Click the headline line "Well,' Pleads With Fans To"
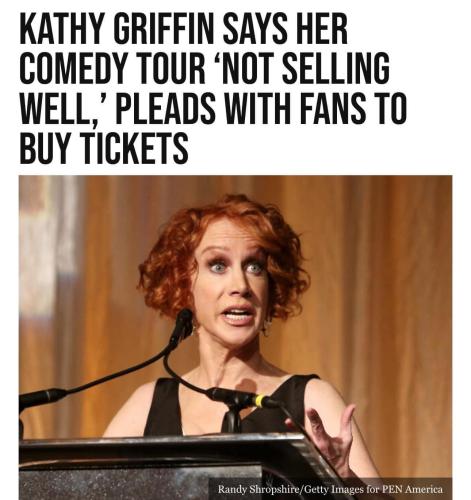The image size is (471, 500). [213, 108]
